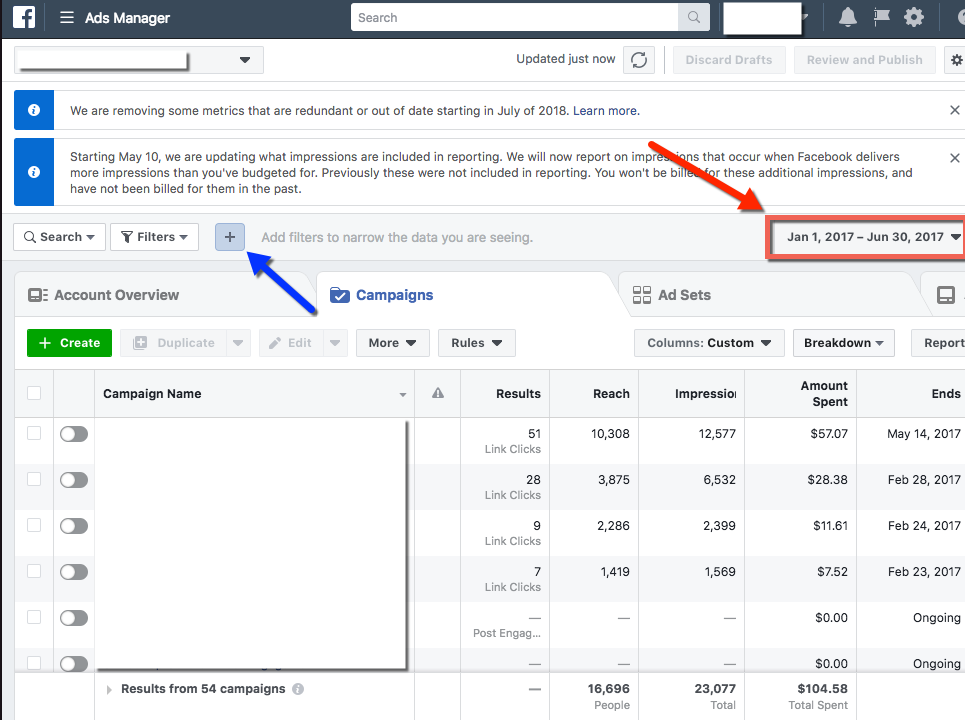Open the Reports button

tap(938, 343)
